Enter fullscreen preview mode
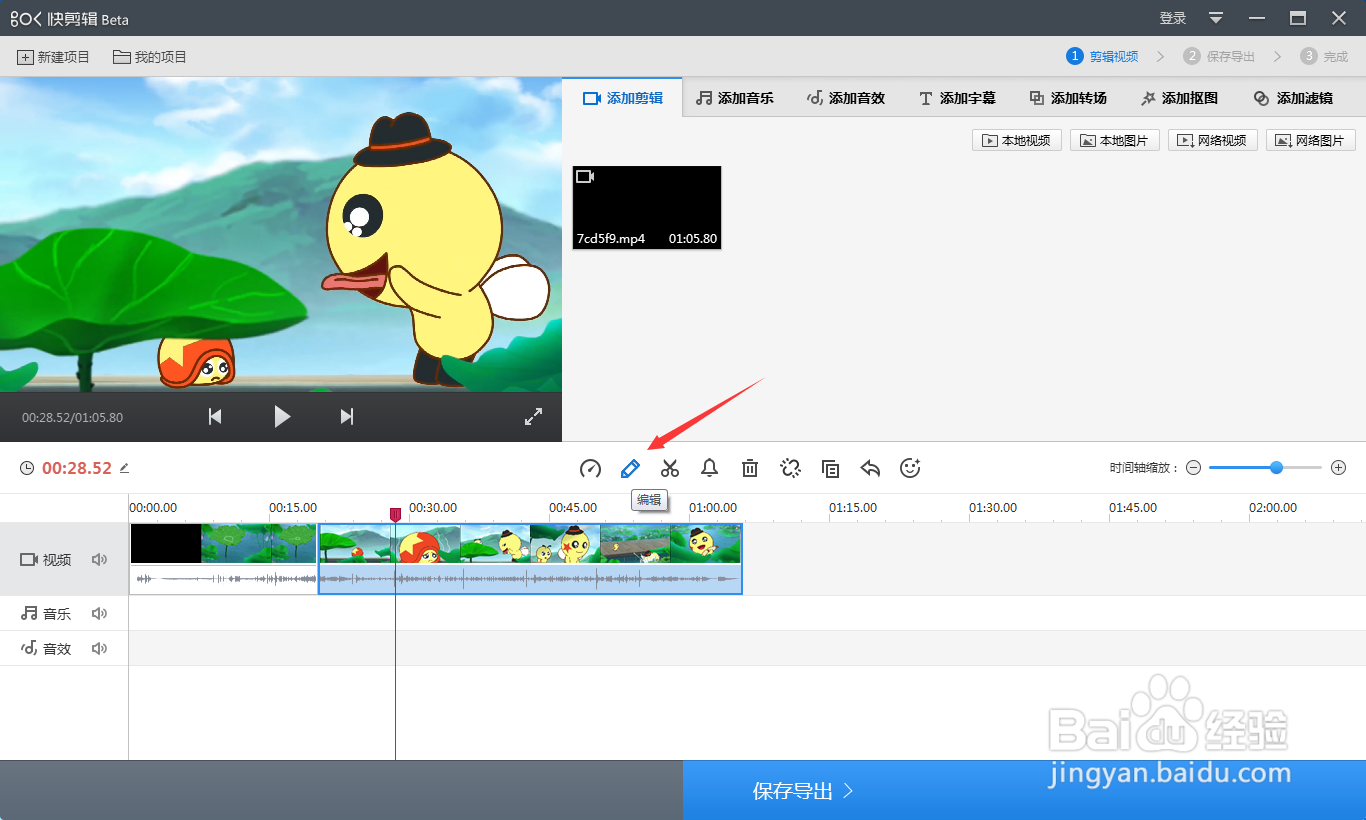Image resolution: width=1366 pixels, height=820 pixels. click(x=533, y=417)
